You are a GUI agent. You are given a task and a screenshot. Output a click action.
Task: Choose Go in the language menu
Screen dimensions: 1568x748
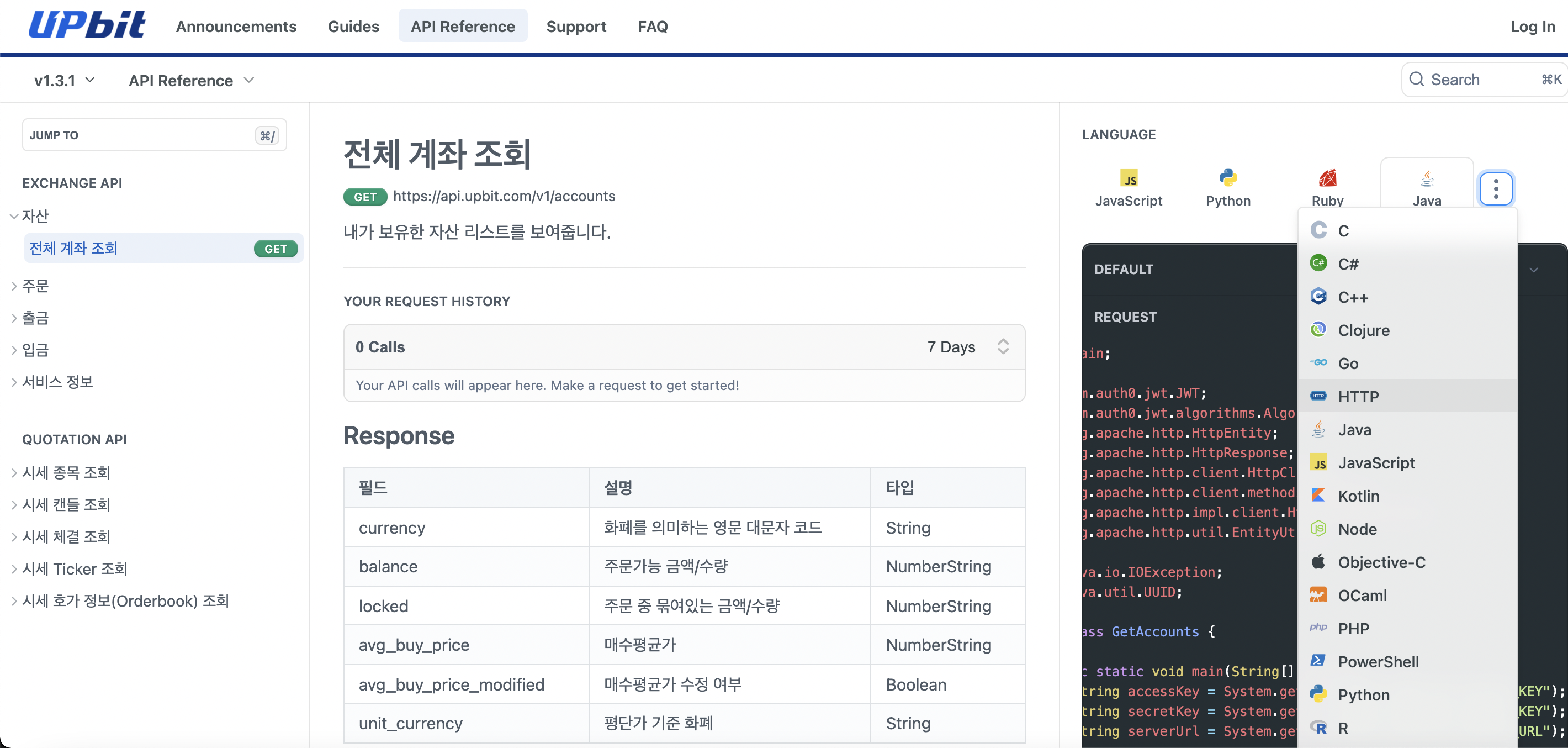pos(1348,364)
